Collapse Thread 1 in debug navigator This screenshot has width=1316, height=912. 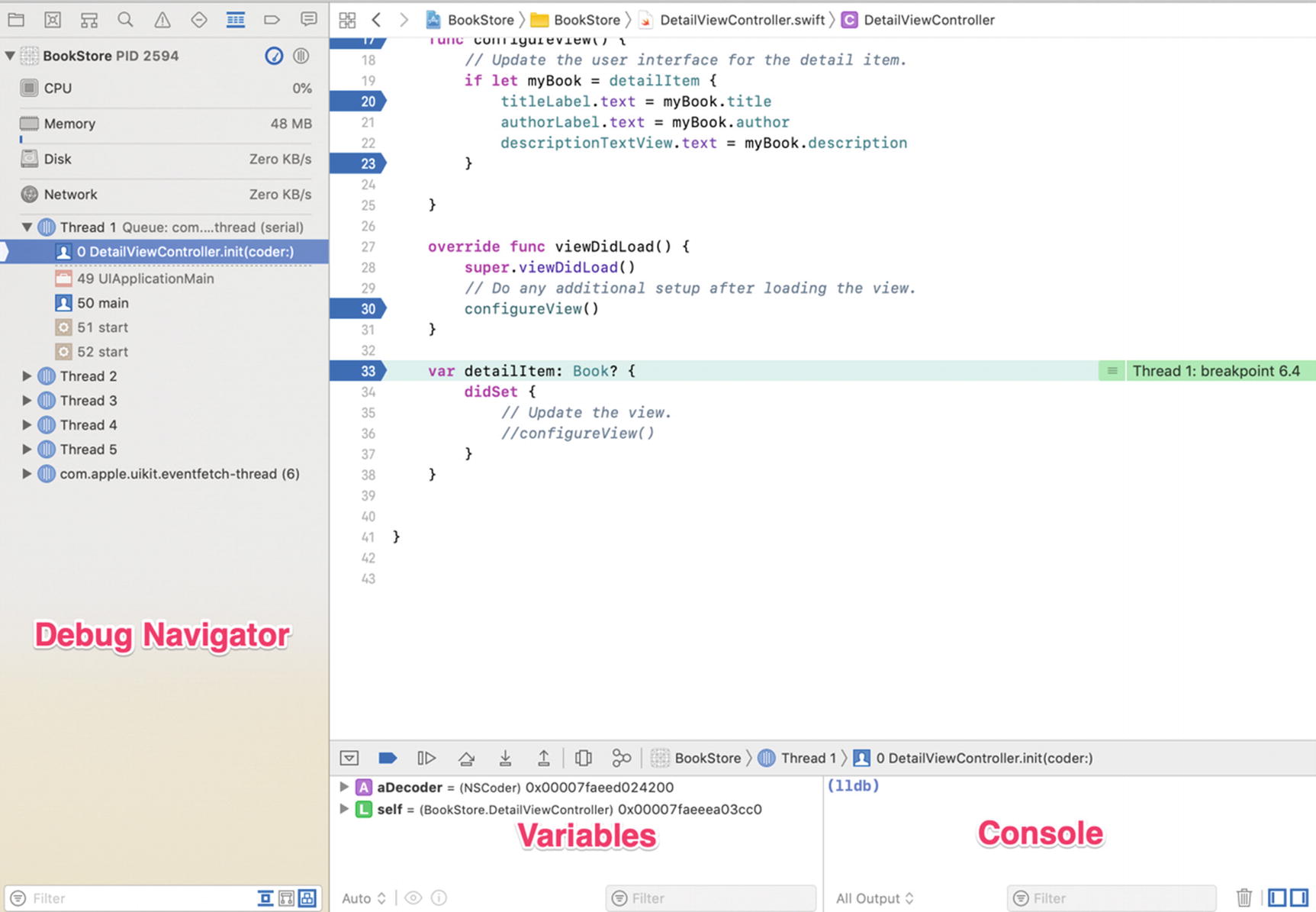tap(27, 227)
